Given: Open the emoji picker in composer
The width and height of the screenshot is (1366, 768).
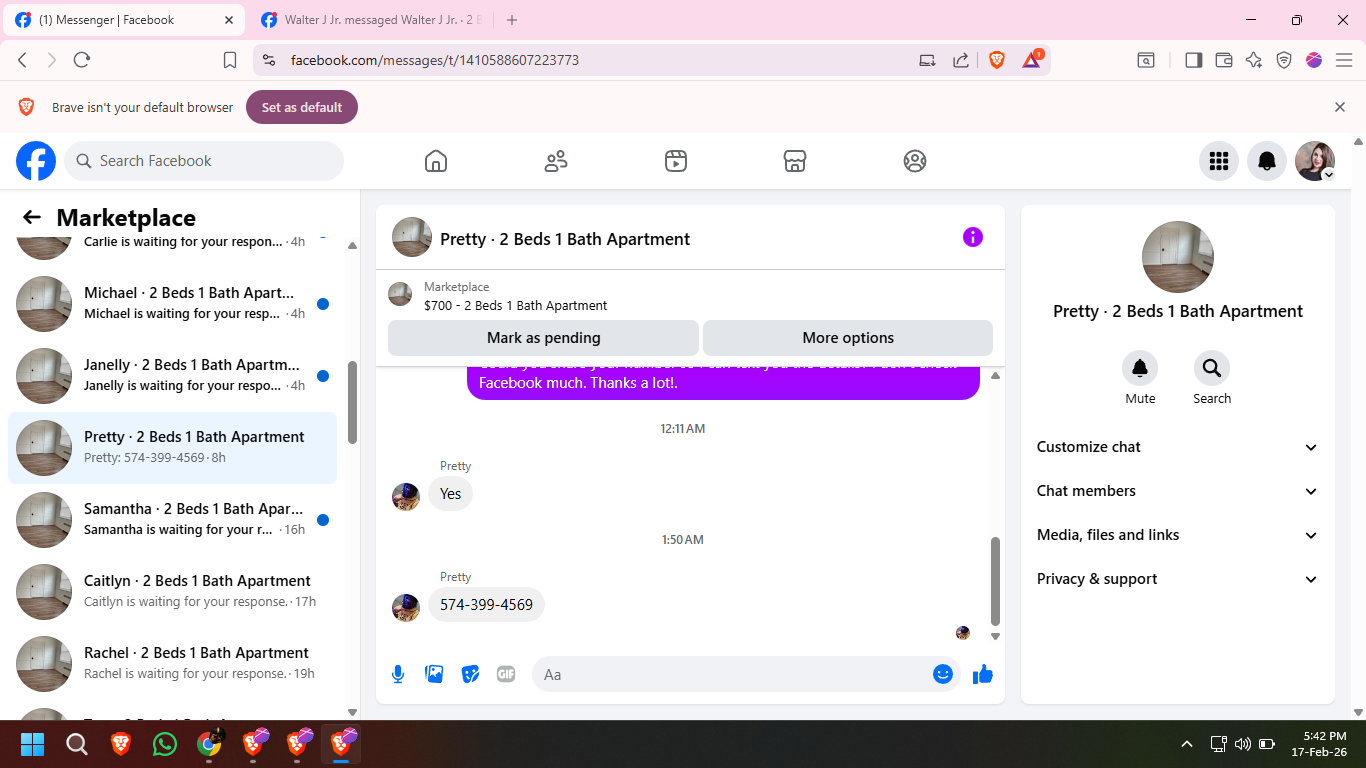Looking at the screenshot, I should [x=943, y=674].
